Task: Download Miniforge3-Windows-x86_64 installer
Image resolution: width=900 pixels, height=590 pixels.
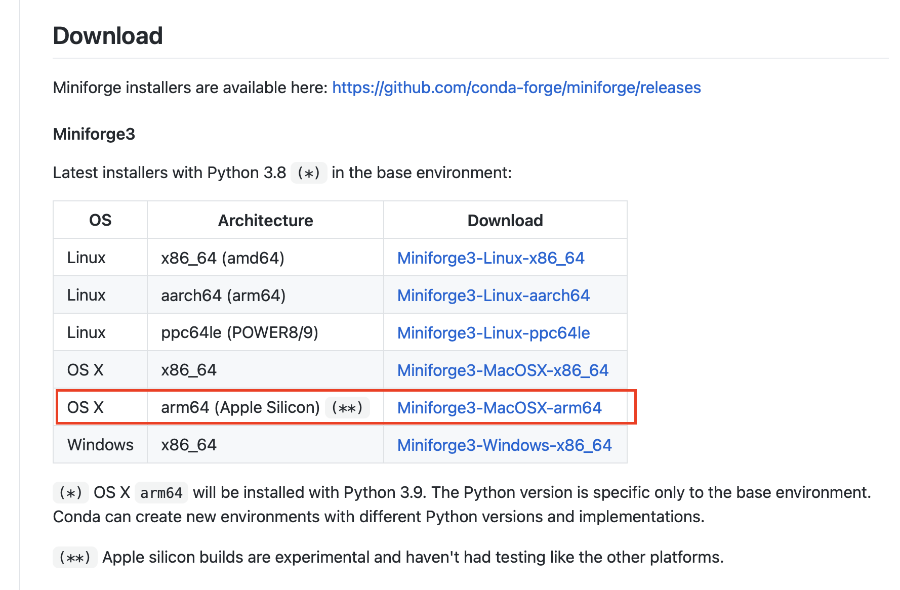Action: pyautogui.click(x=504, y=445)
